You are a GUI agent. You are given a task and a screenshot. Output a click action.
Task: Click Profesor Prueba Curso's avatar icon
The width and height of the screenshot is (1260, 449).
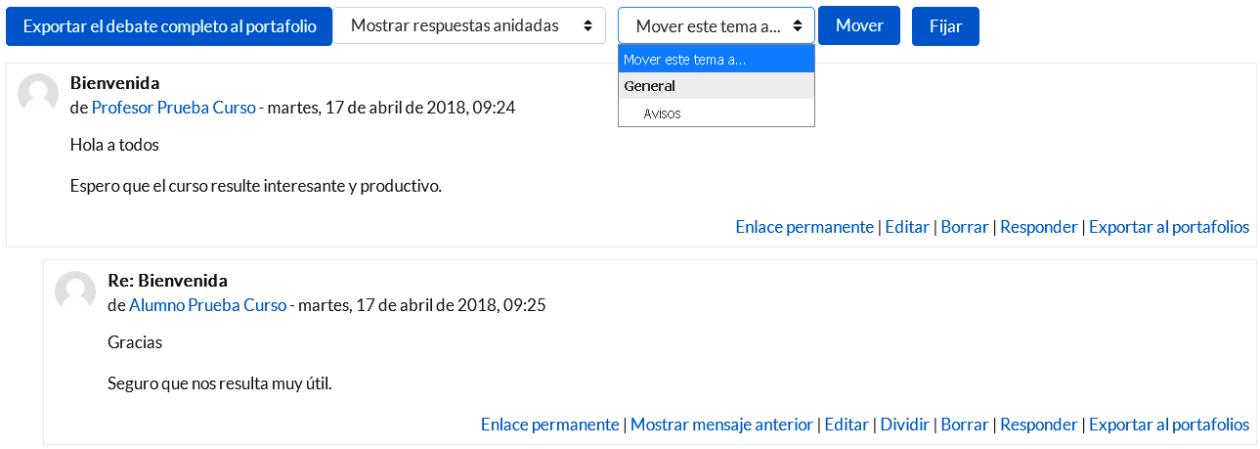tap(38, 94)
